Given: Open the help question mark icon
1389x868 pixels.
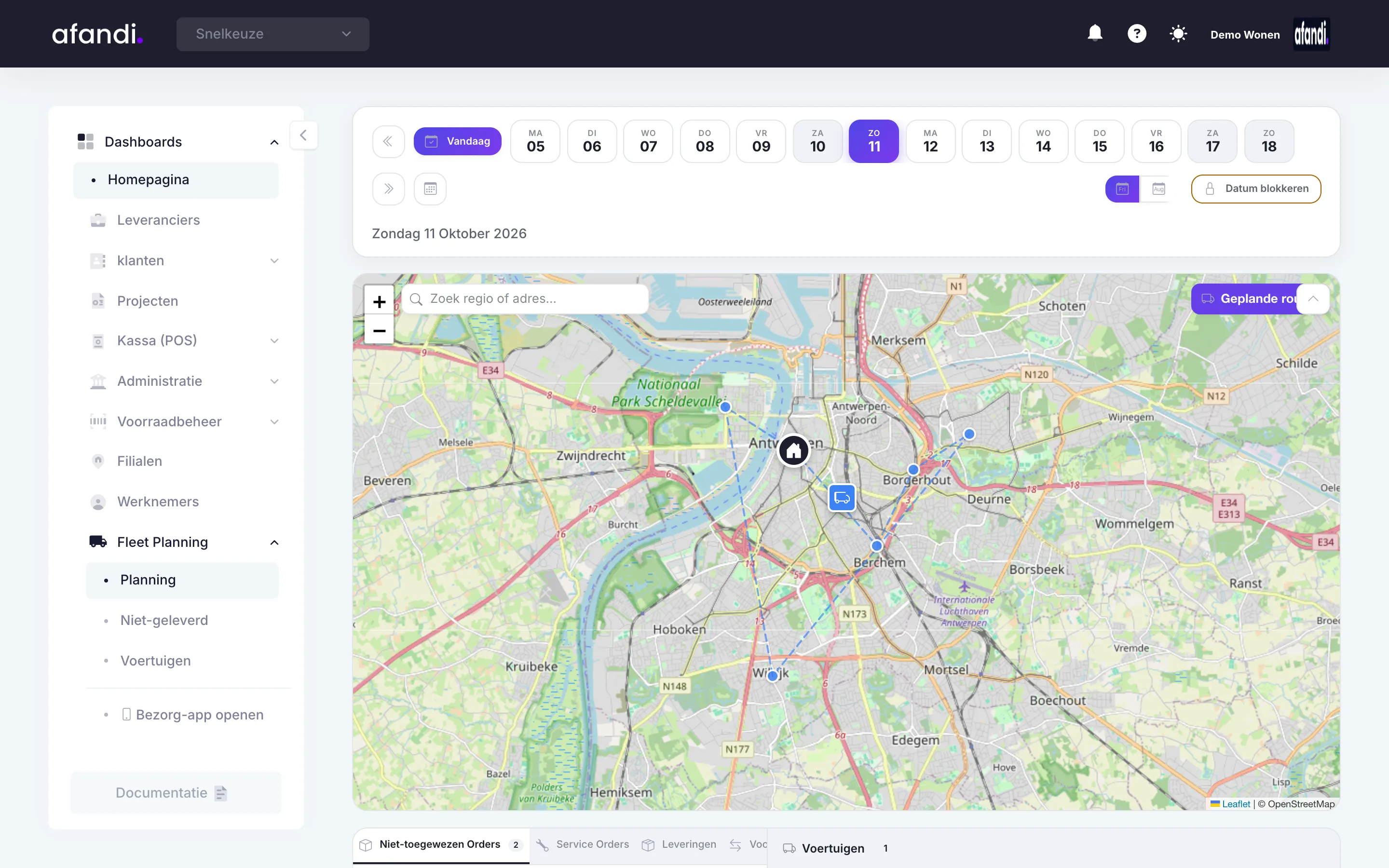Looking at the screenshot, I should coord(1136,33).
